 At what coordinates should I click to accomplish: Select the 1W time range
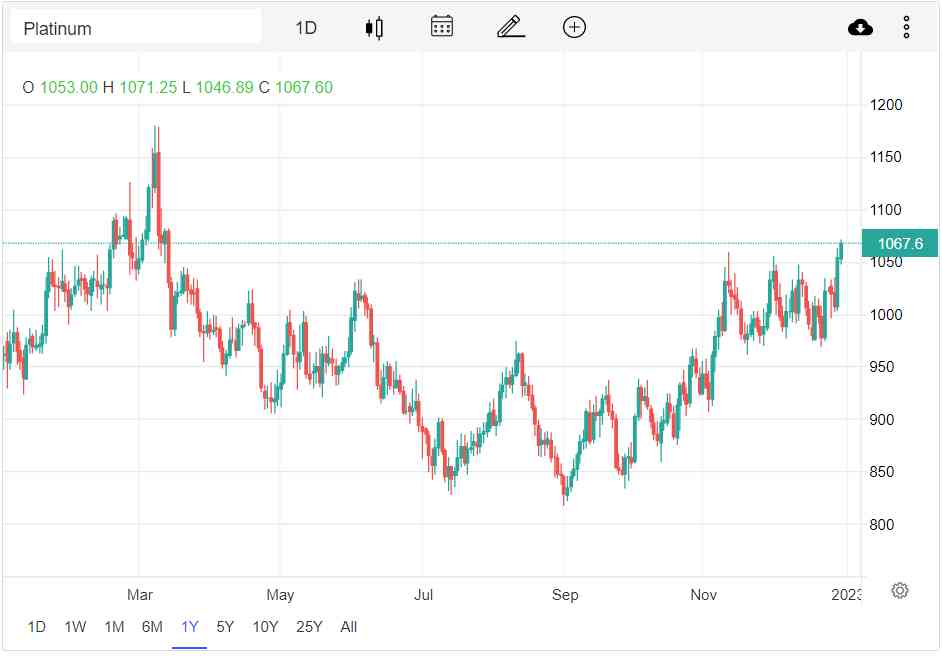[75, 627]
